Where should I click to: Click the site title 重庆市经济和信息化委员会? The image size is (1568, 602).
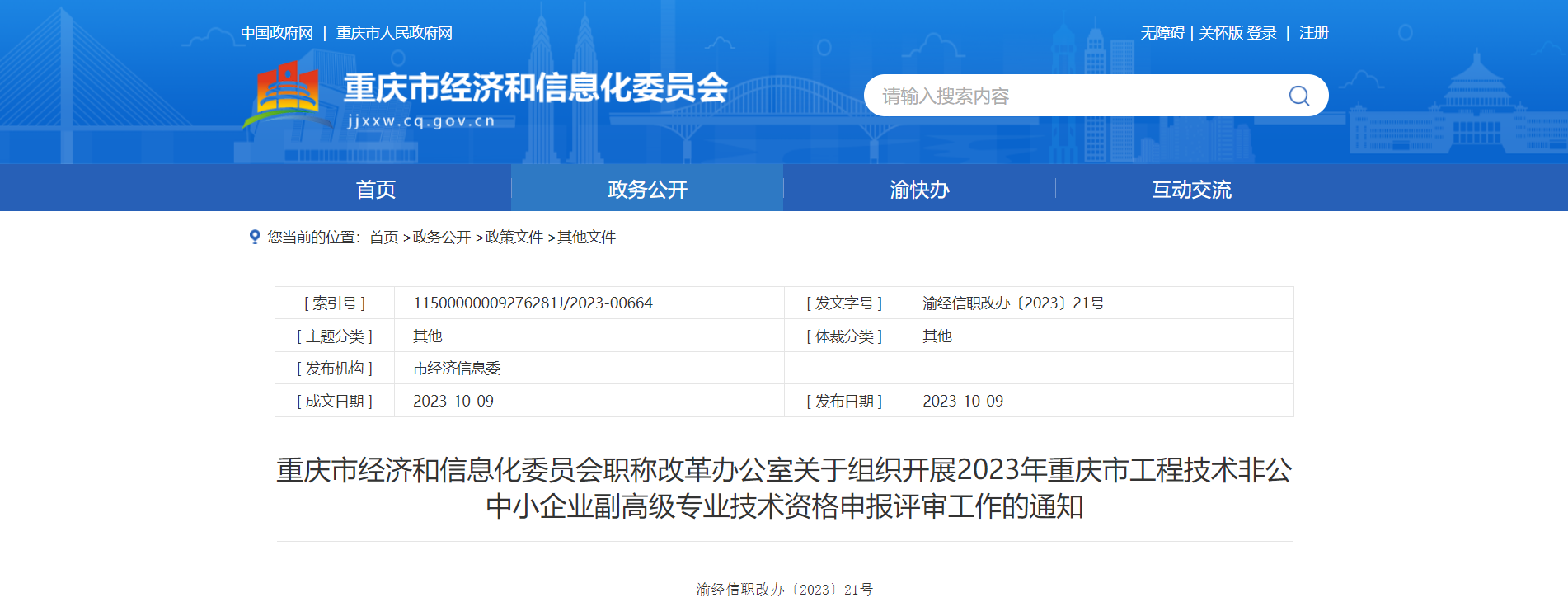pyautogui.click(x=536, y=88)
